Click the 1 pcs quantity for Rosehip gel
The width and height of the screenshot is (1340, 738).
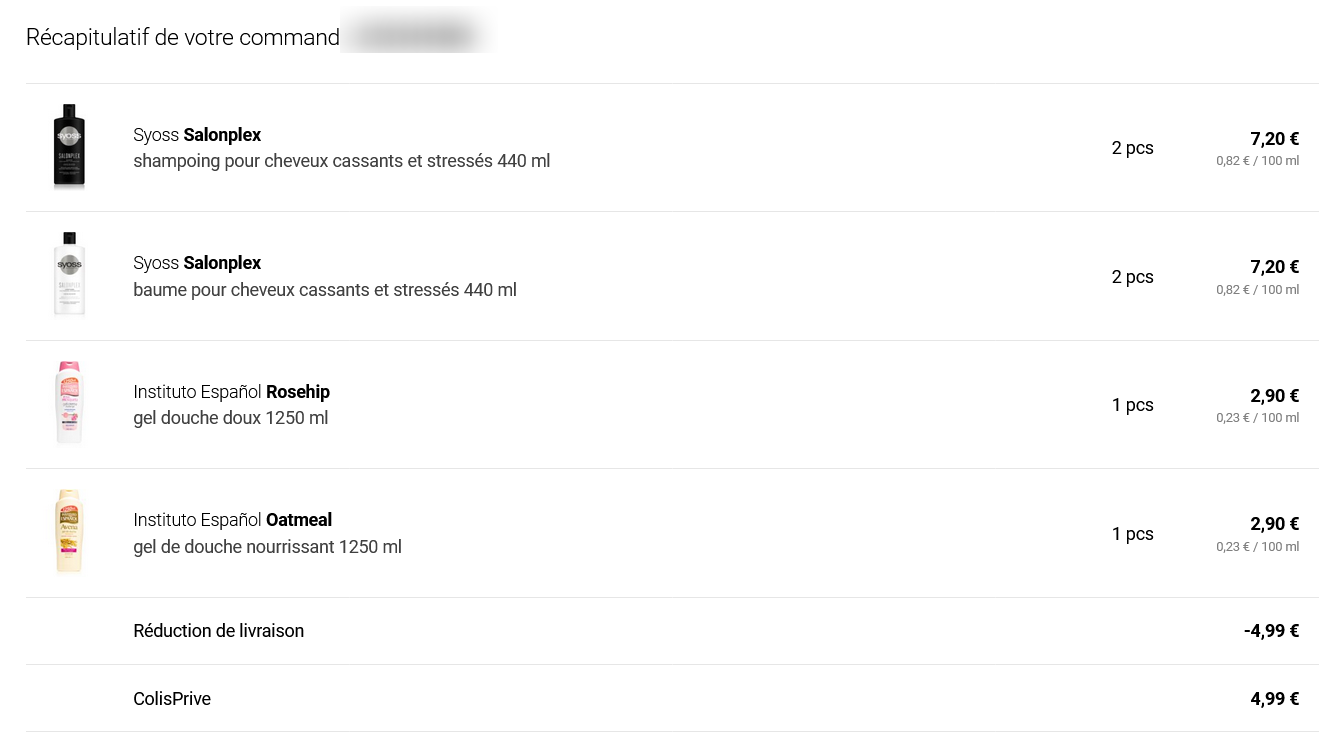1132,405
